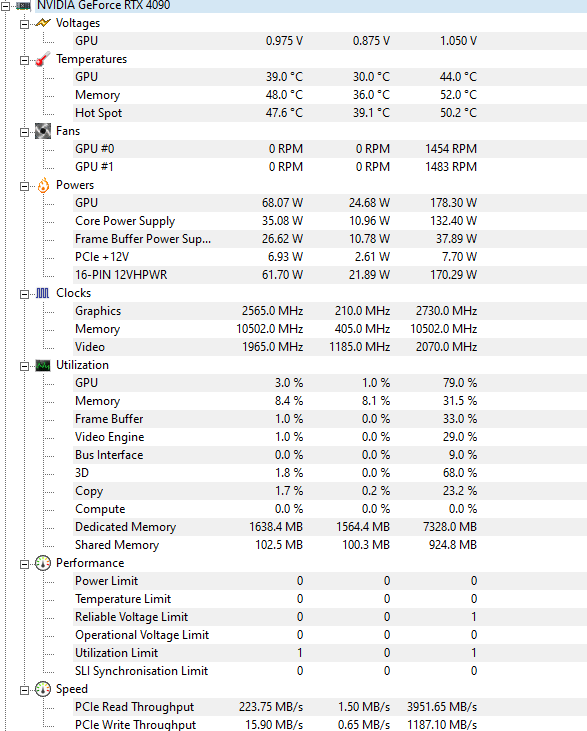Click the NVIDIA GeForce RTX 4090 card icon

[23, 6]
